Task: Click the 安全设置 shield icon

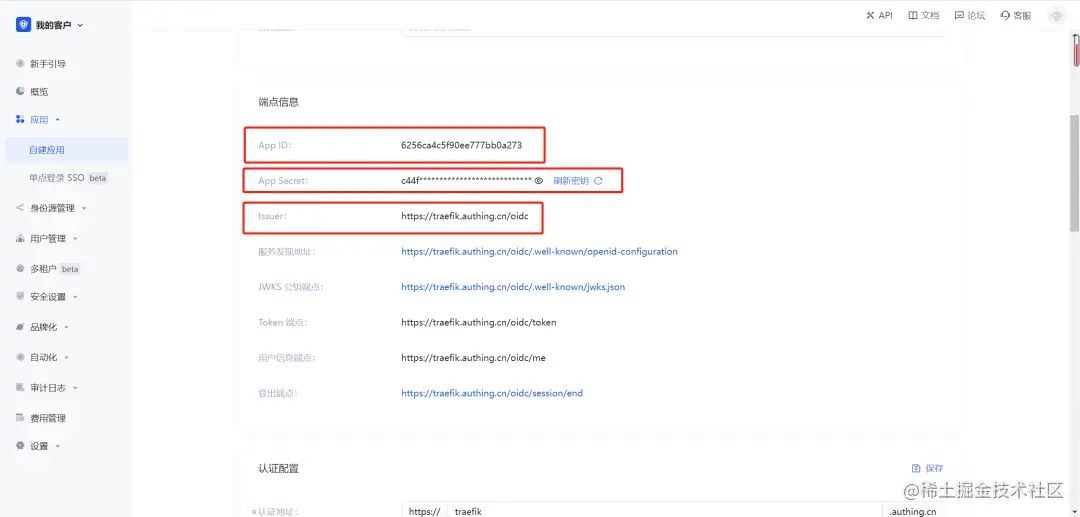Action: [x=20, y=297]
